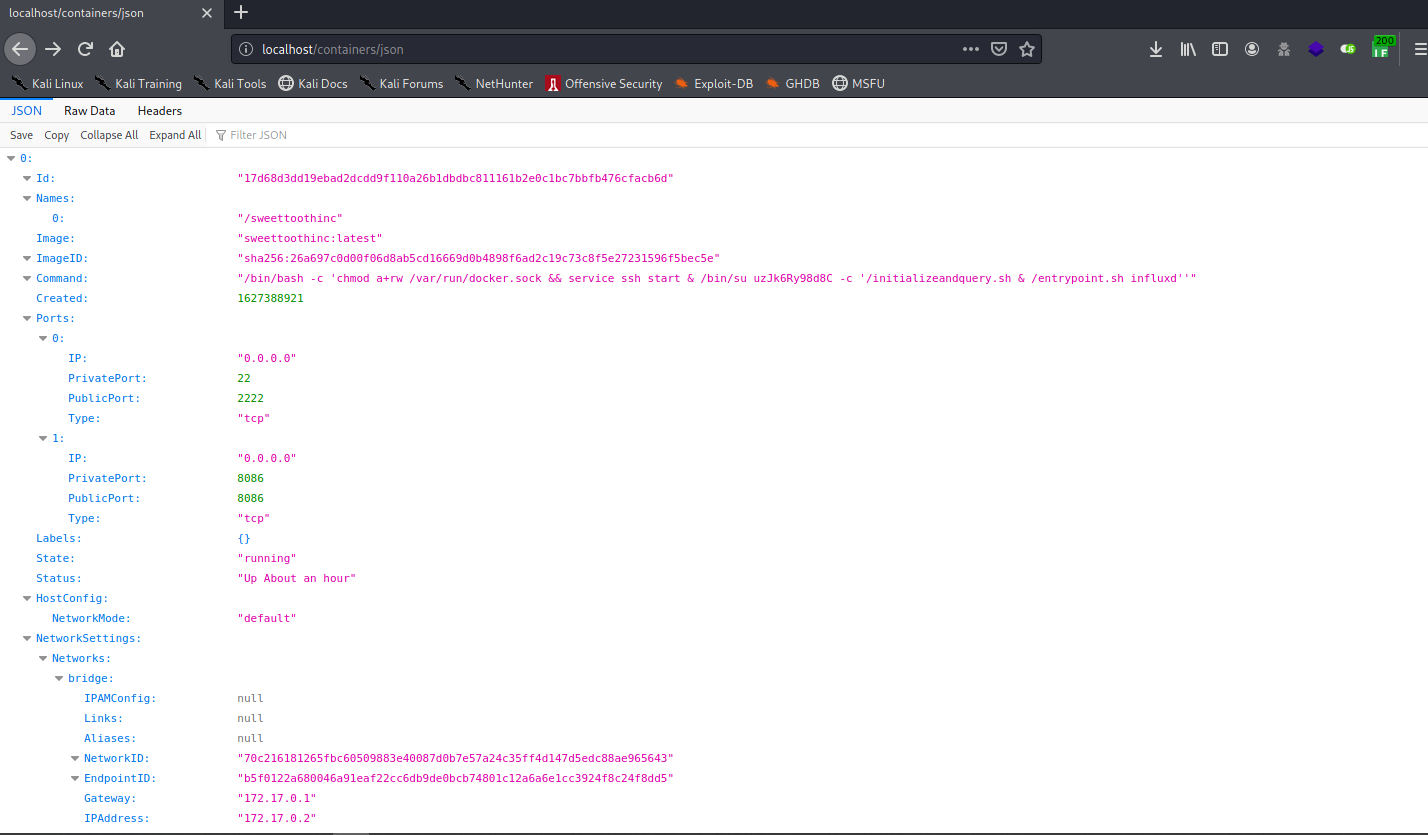Save page to Pocket
The height and width of the screenshot is (835, 1428).
click(x=999, y=49)
